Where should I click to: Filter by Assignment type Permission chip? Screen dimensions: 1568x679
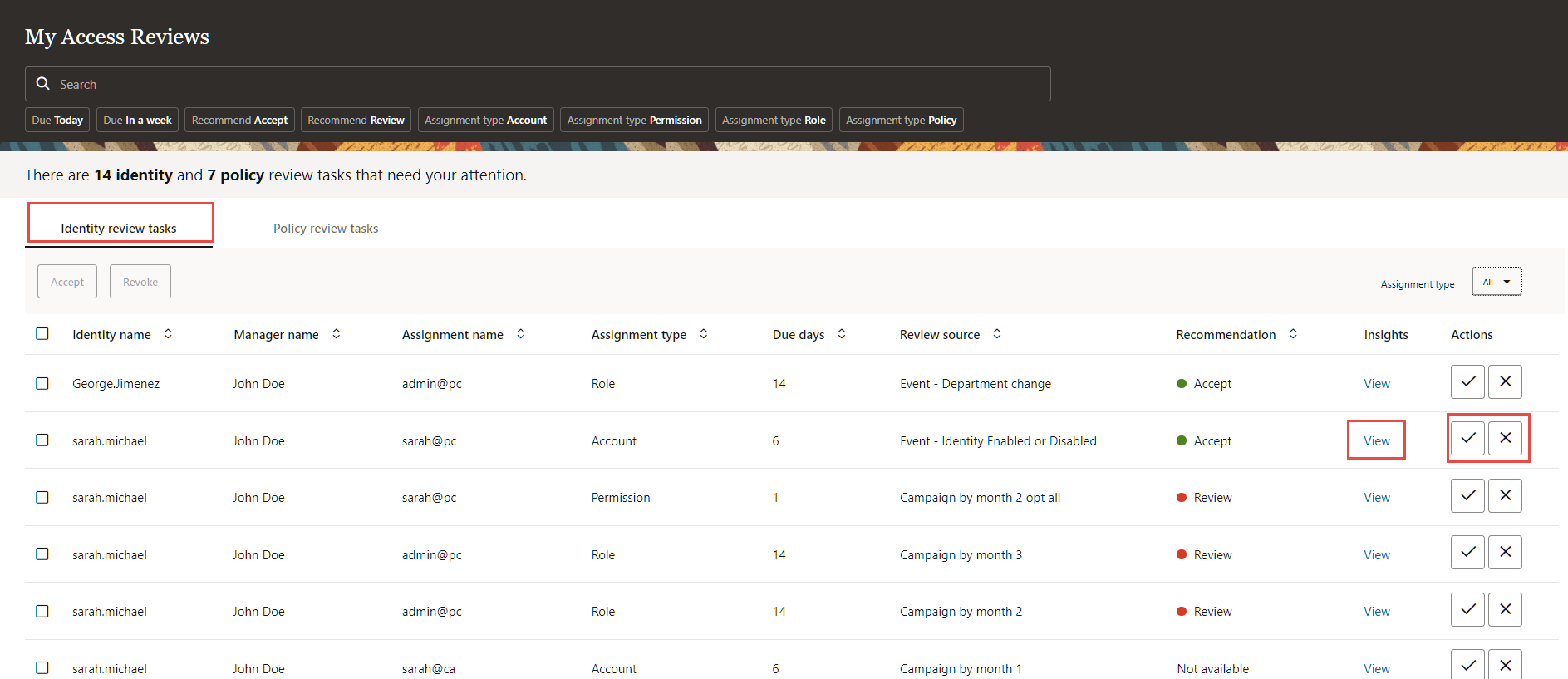tap(634, 120)
